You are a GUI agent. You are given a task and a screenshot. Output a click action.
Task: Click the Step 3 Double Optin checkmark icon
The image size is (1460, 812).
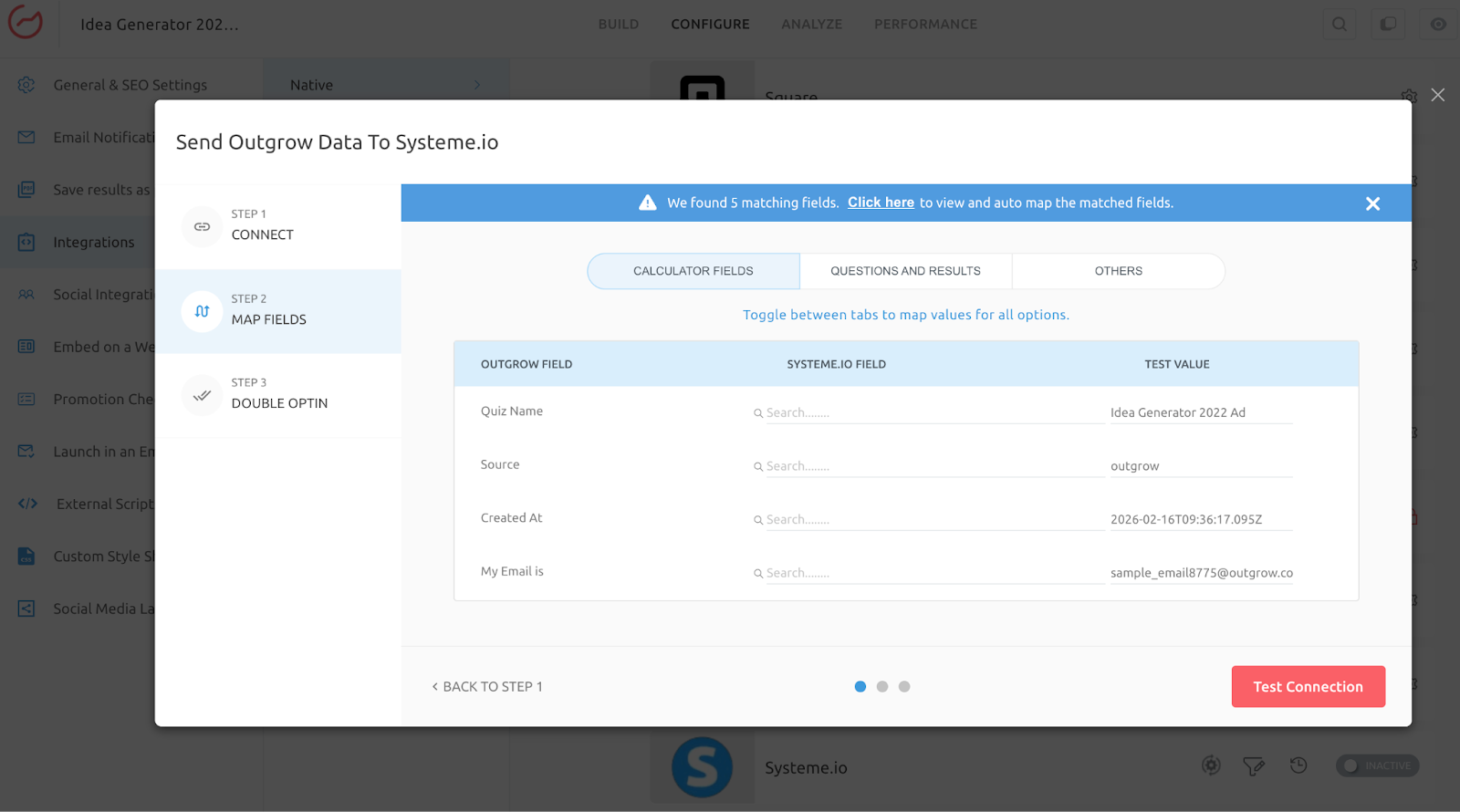[x=202, y=395]
